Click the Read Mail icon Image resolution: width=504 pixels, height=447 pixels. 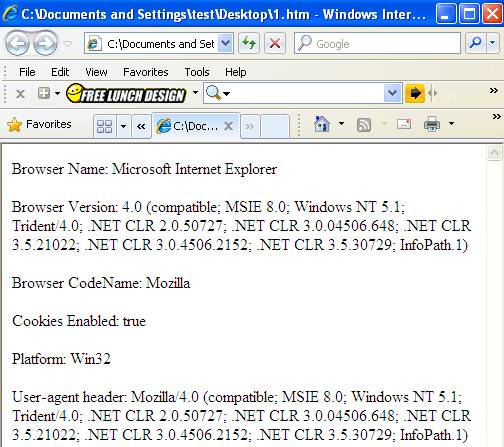click(x=404, y=124)
